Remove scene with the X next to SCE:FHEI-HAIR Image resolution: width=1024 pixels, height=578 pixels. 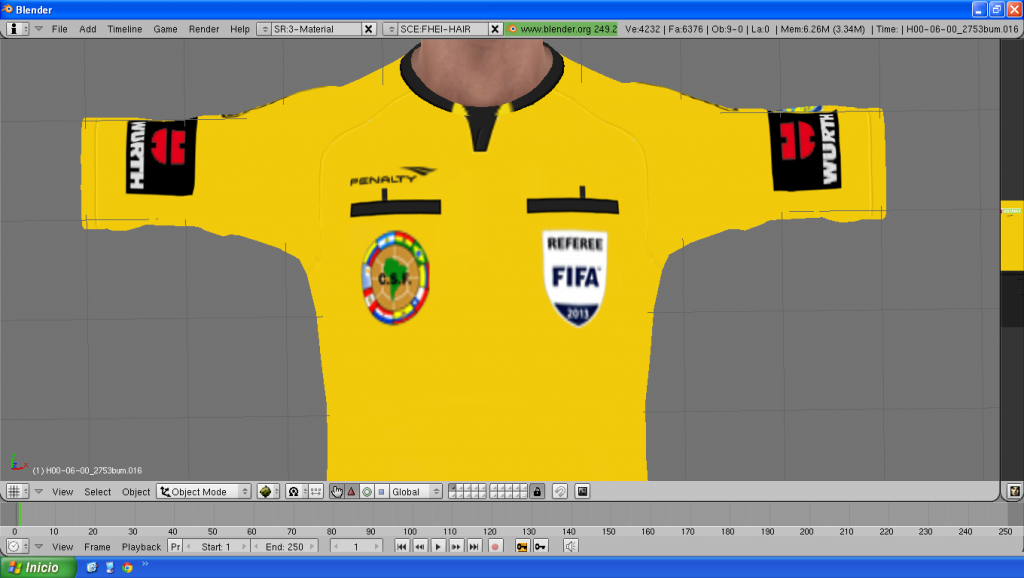(495, 28)
